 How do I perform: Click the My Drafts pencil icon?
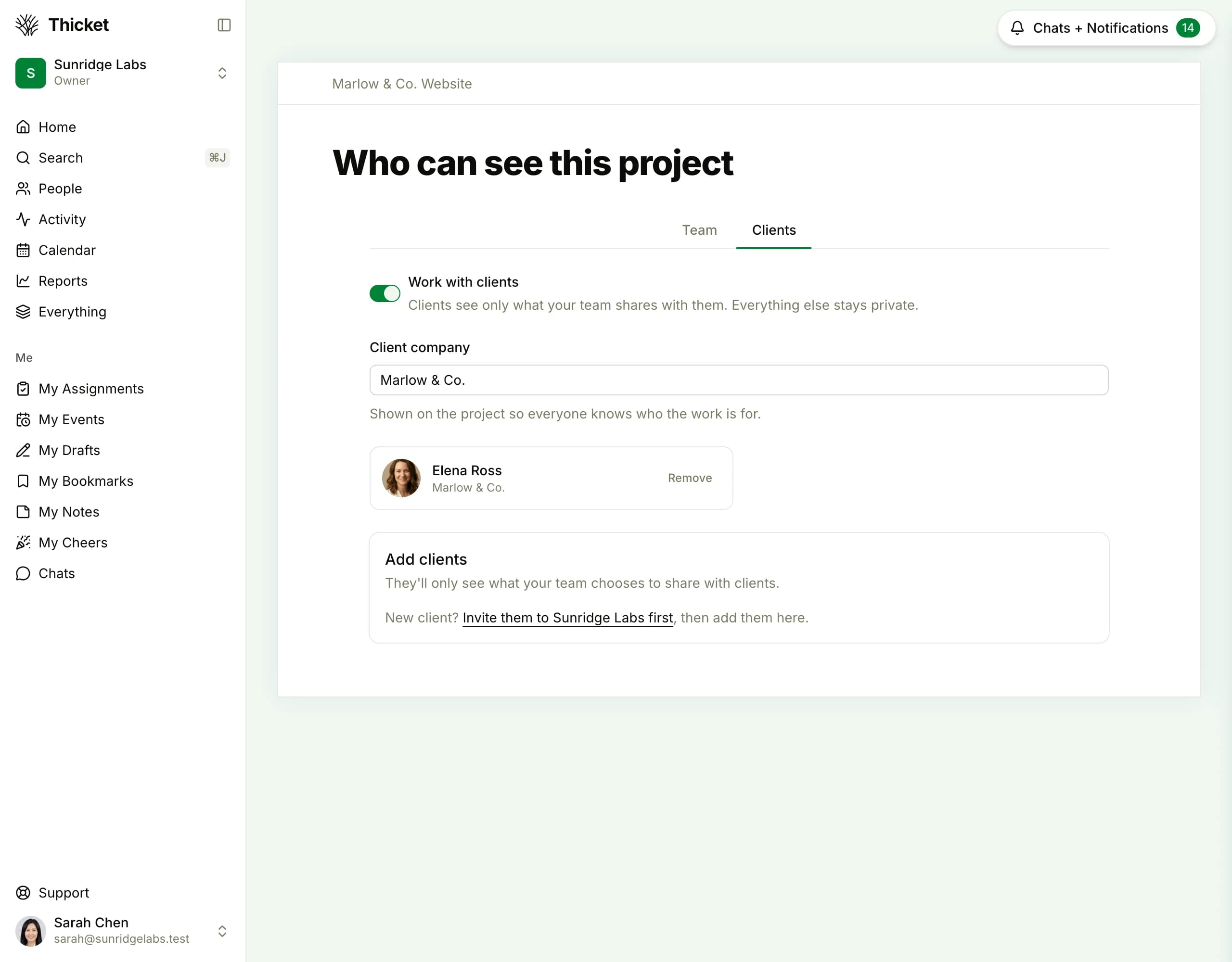[x=23, y=450]
